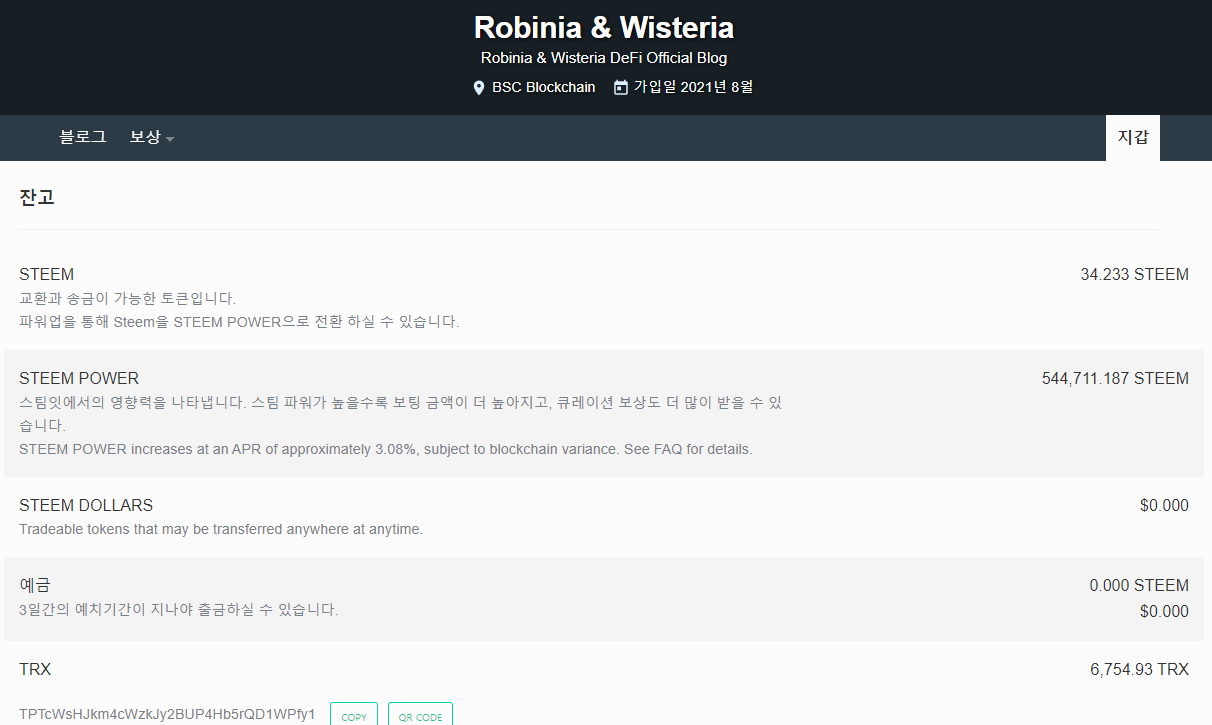Show the QR CODE for TRX address

click(420, 715)
